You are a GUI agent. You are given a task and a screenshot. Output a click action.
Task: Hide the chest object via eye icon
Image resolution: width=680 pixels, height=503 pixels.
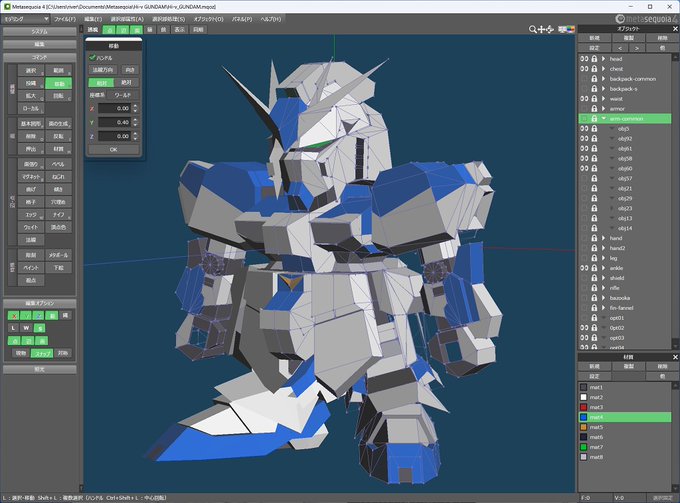[x=584, y=69]
